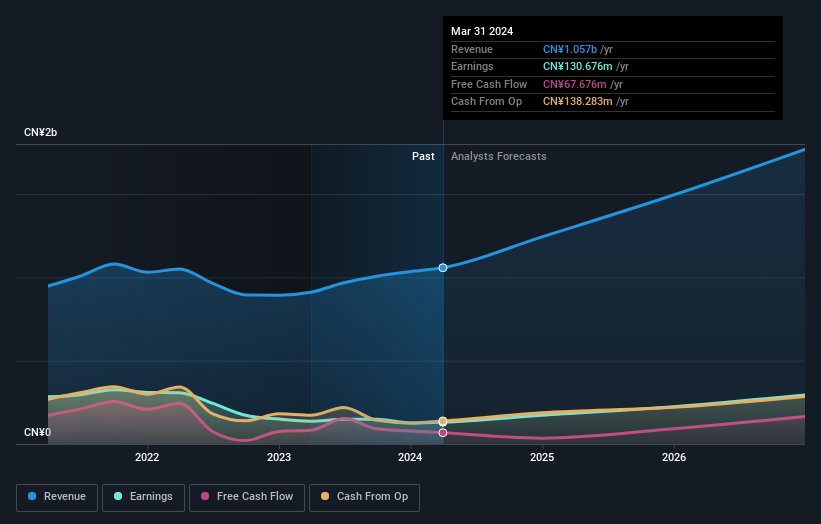Screen dimensions: 821x524
Task: Click the Past label
Action: point(423,156)
